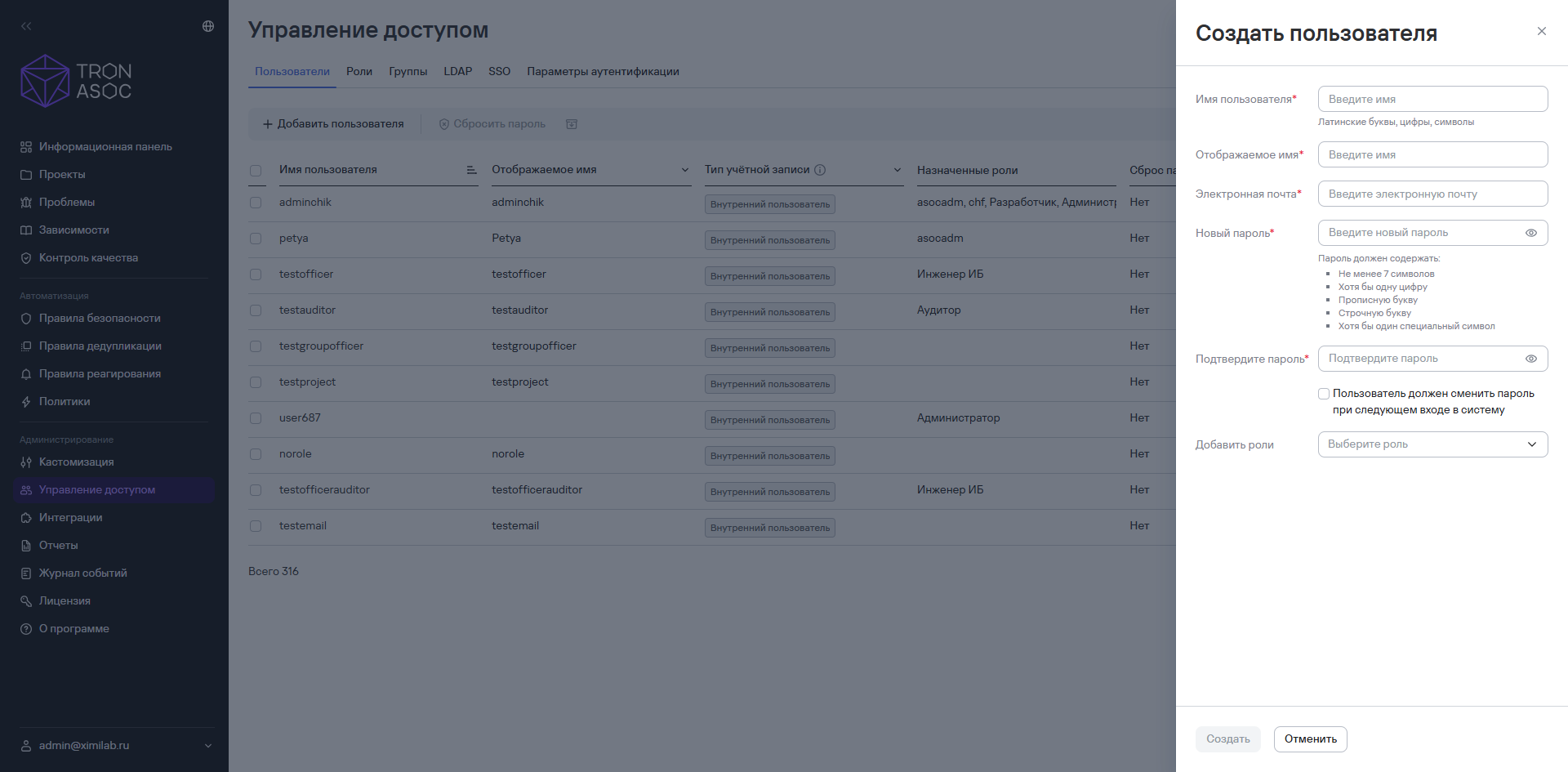Show the Подтвердите пароль value with eye icon
The width and height of the screenshot is (1568, 772).
pos(1531,359)
